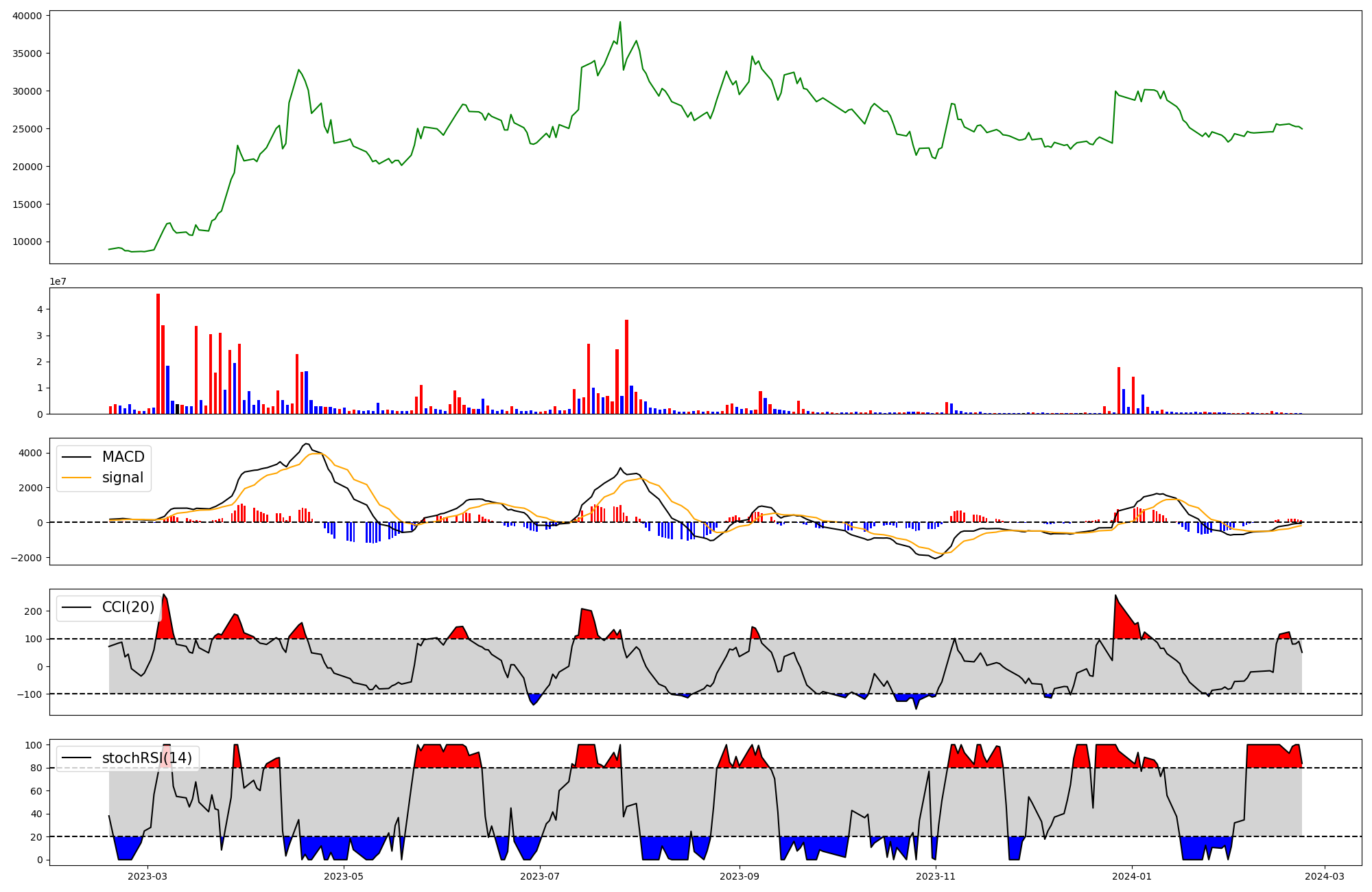Click the 2024-01 x-axis label

(1132, 876)
